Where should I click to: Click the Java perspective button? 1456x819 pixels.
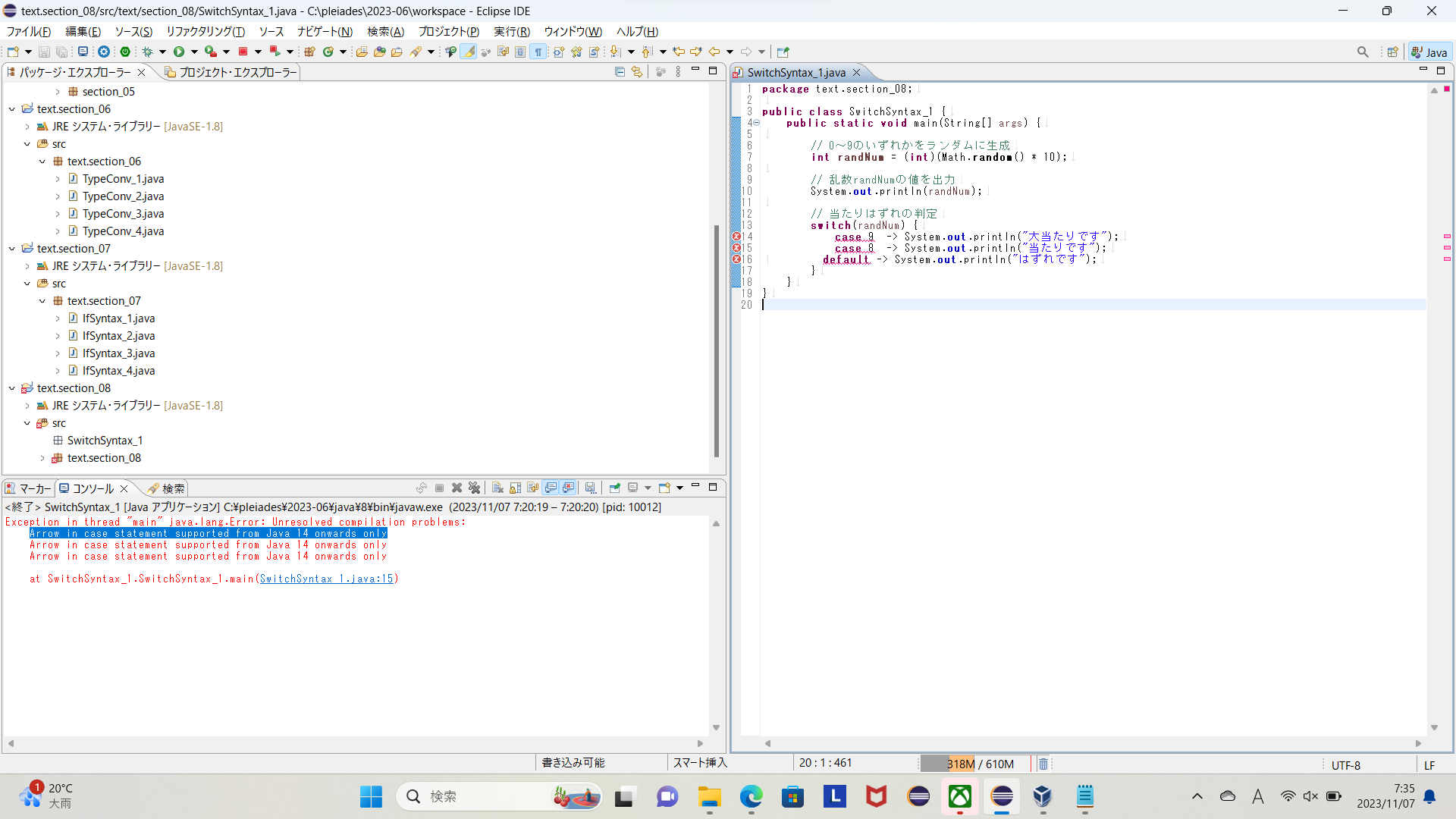click(x=1429, y=52)
